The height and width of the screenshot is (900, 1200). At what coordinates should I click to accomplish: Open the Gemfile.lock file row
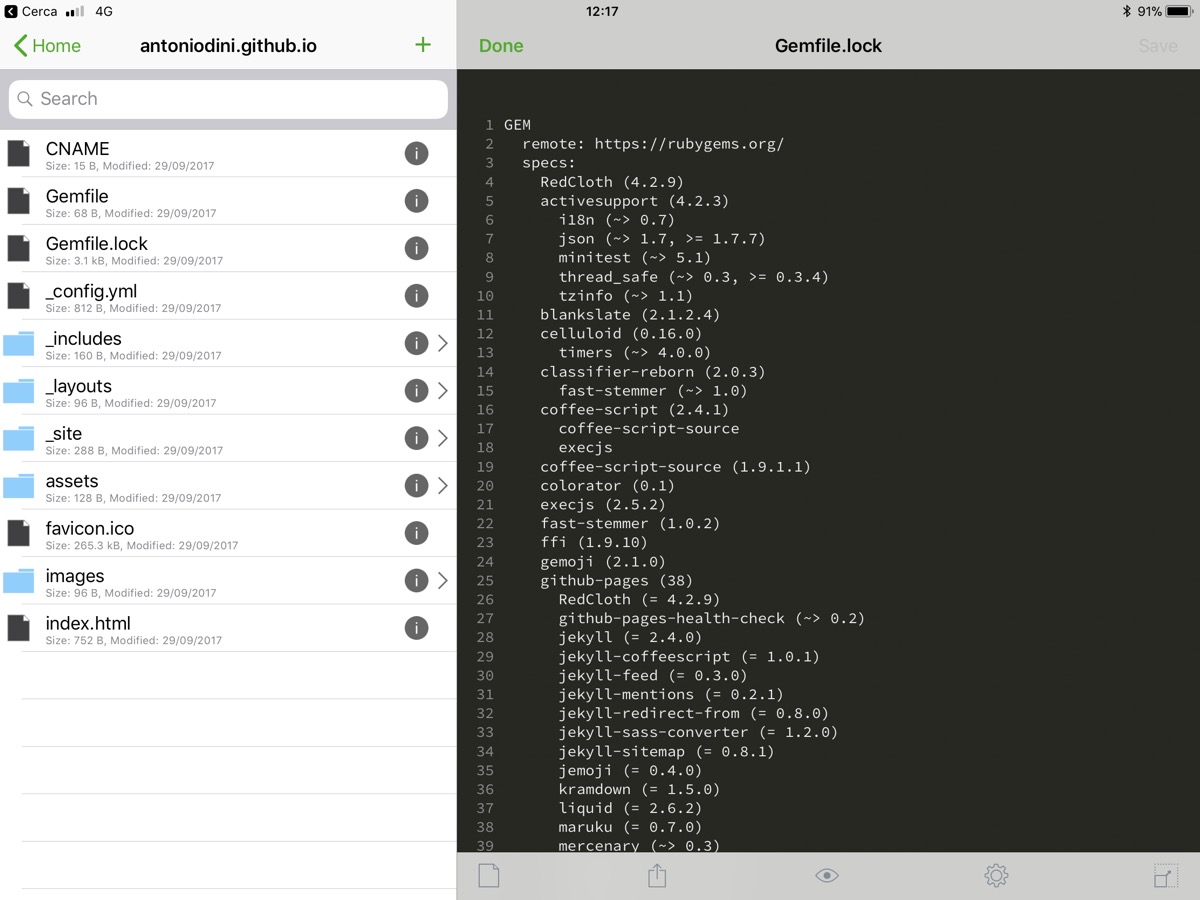coord(228,248)
